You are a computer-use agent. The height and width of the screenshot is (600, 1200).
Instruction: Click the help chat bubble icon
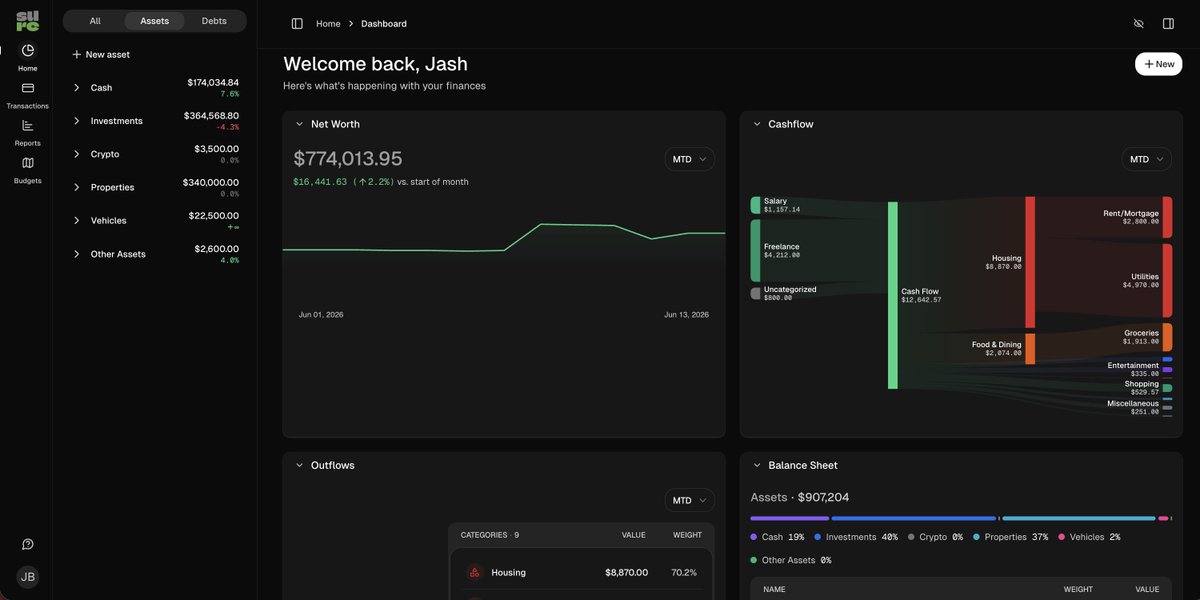click(x=28, y=544)
